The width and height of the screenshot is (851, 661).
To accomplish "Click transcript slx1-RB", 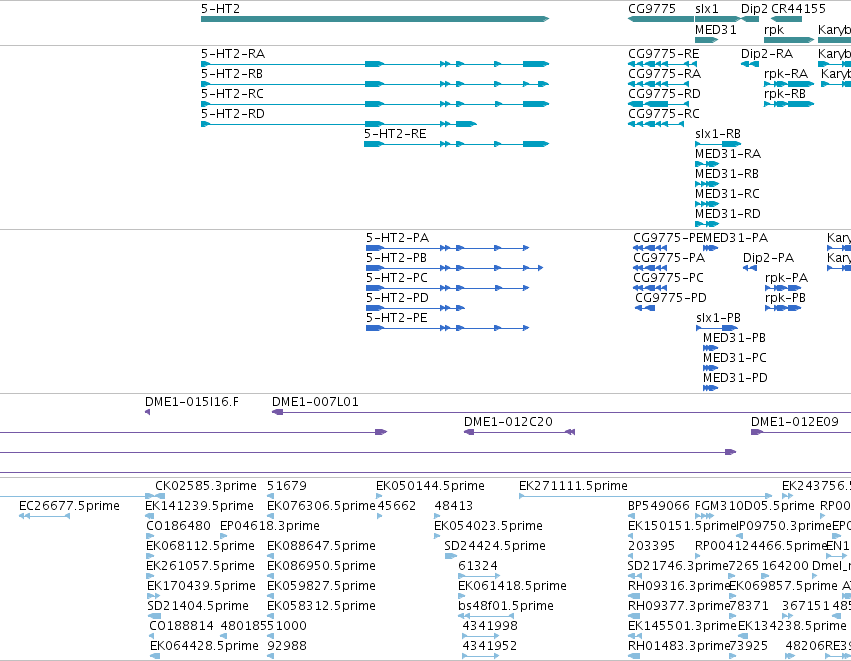I will tap(718, 144).
